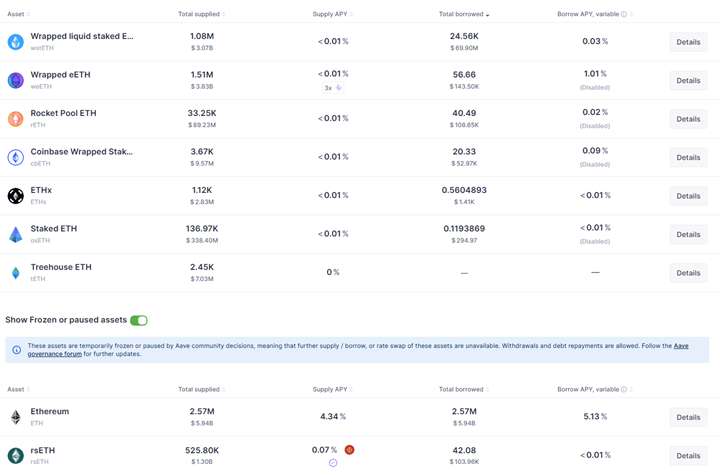The height and width of the screenshot is (475, 720).
Task: Click the Treehouse ETH asset name
Action: tap(61, 267)
